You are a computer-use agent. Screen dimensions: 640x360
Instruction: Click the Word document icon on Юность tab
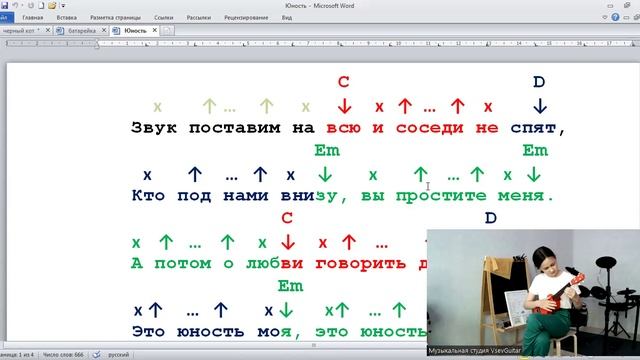tap(116, 31)
